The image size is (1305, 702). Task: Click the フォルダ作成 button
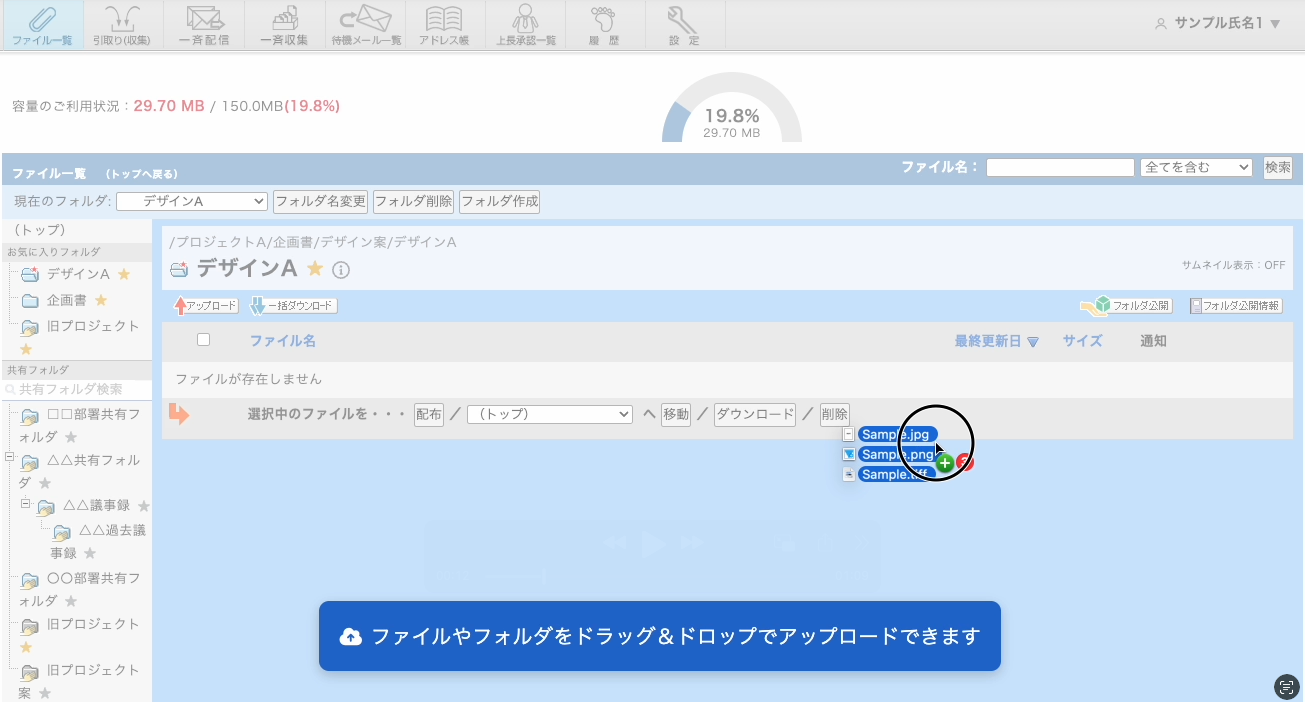click(500, 201)
